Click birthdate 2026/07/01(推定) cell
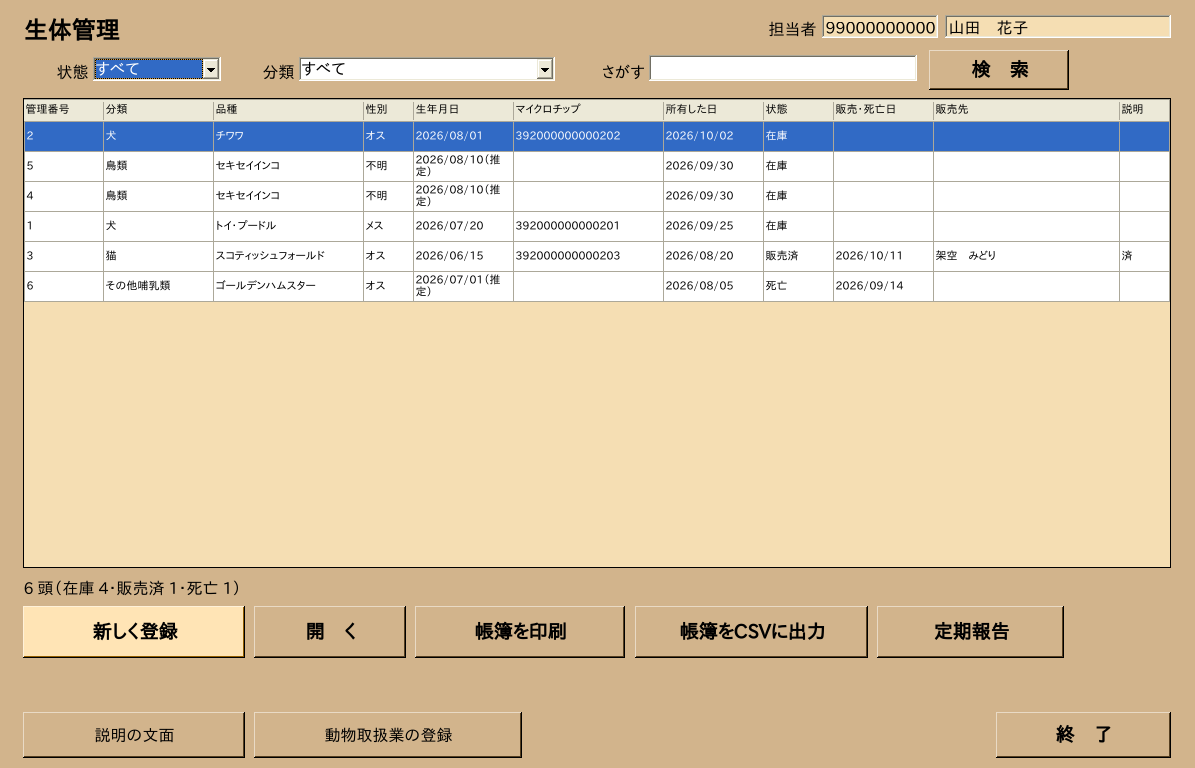The height and width of the screenshot is (768, 1195). (x=463, y=286)
